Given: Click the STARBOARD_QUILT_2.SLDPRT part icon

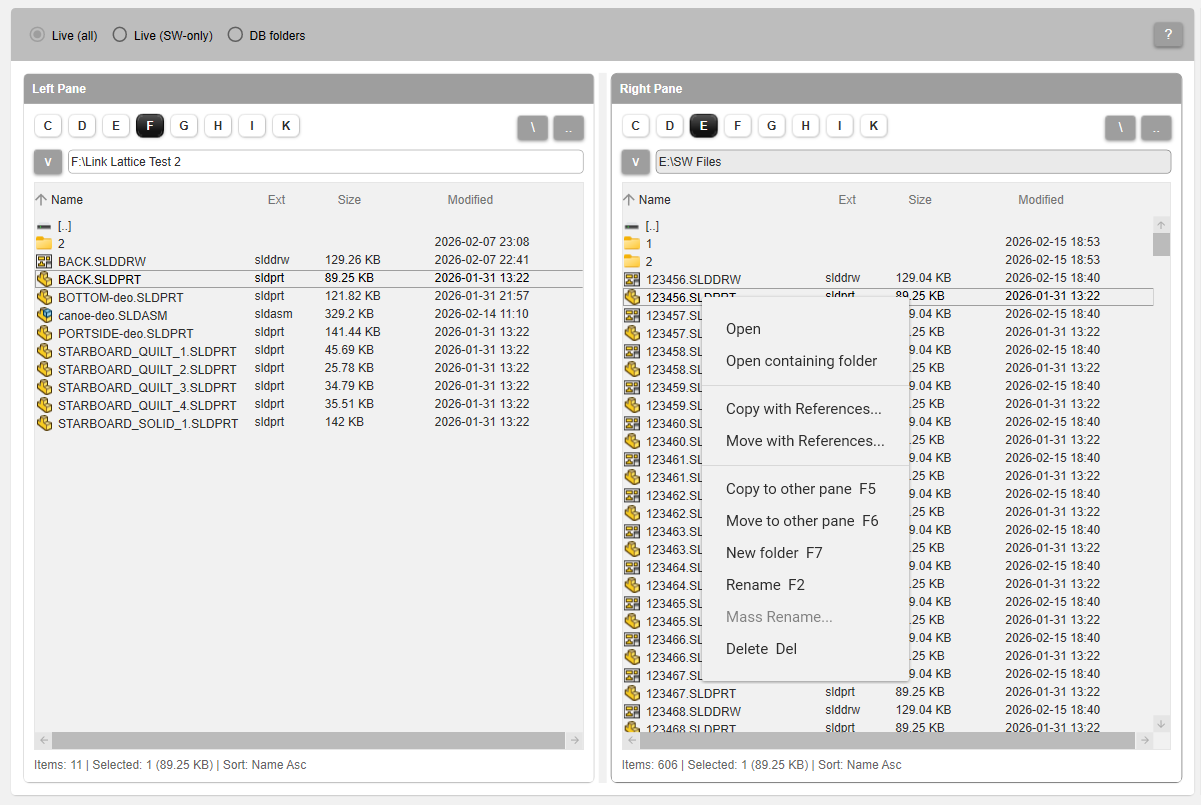Looking at the screenshot, I should pos(44,369).
